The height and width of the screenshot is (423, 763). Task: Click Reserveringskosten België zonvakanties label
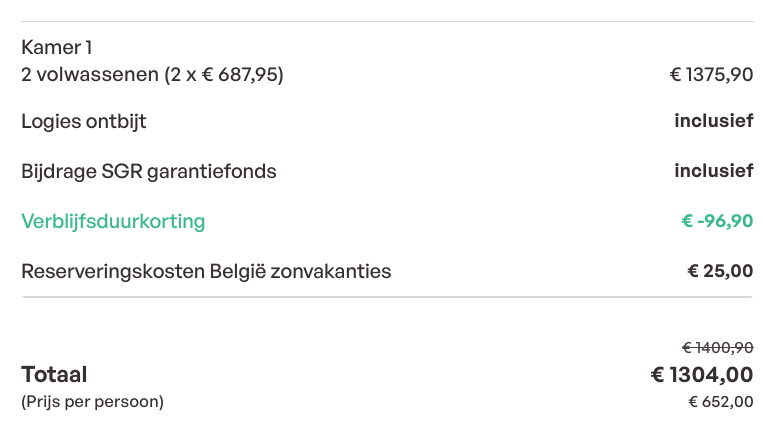(x=206, y=272)
